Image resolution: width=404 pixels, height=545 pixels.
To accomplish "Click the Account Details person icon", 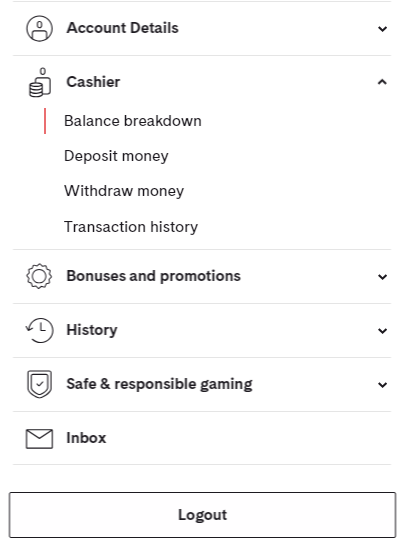I will click(39, 29).
